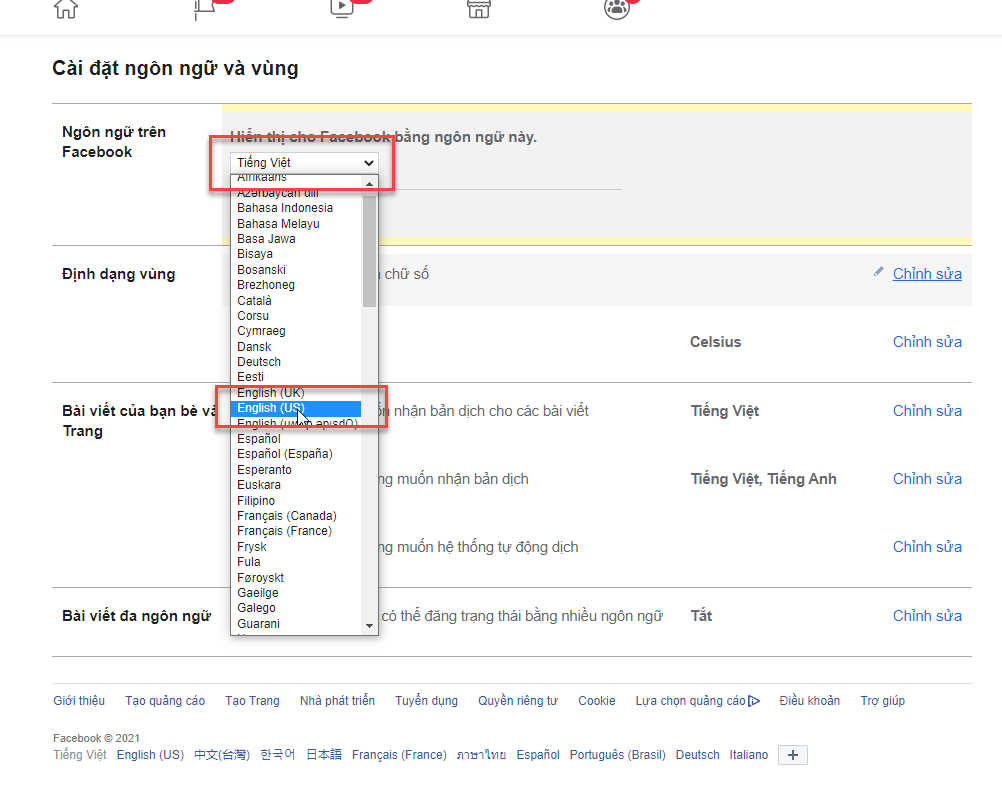Open Quyền riêng tư footer link
Screen dimensions: 1002x794
(518, 701)
